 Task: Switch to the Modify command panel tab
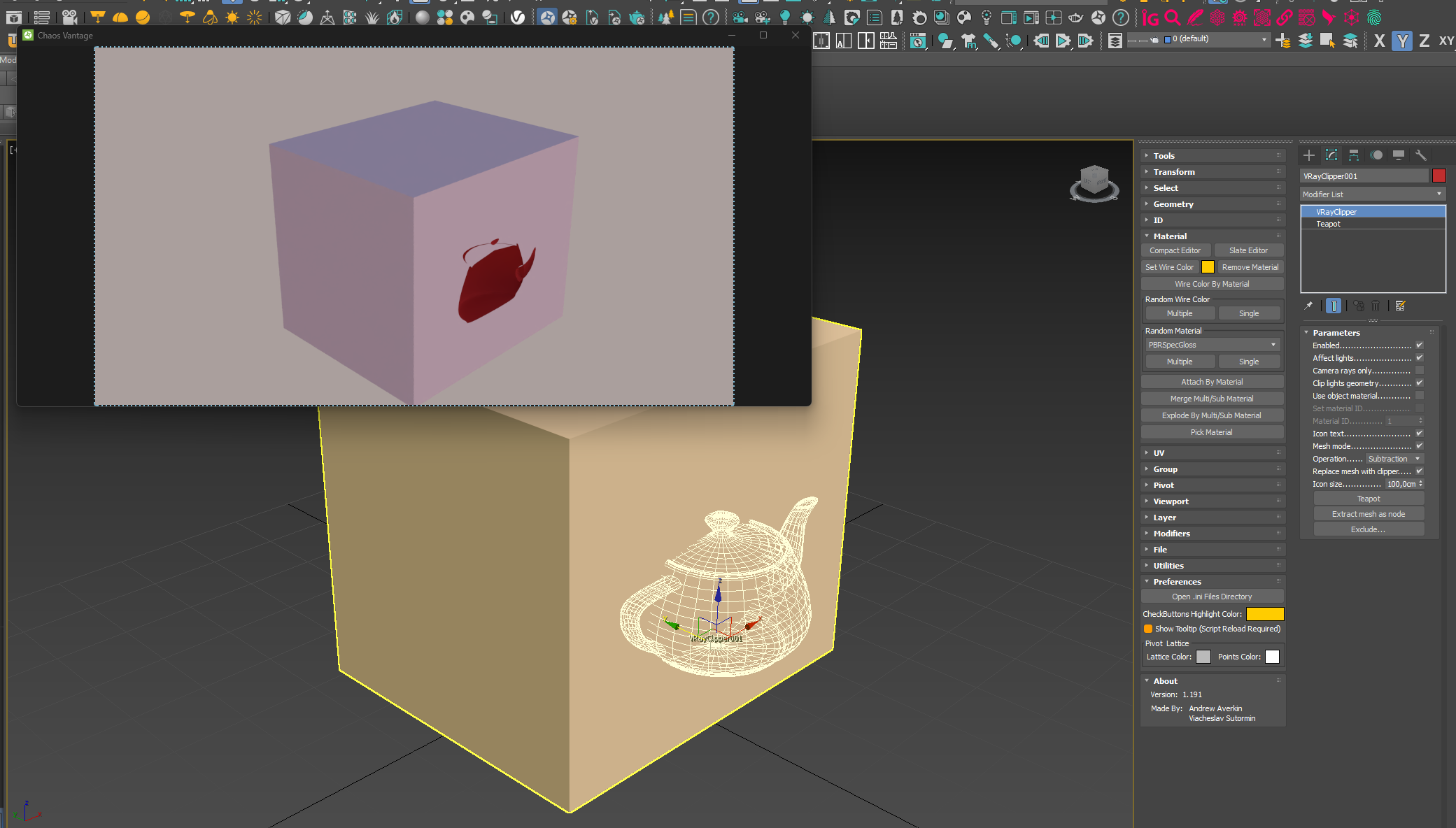[x=1331, y=155]
